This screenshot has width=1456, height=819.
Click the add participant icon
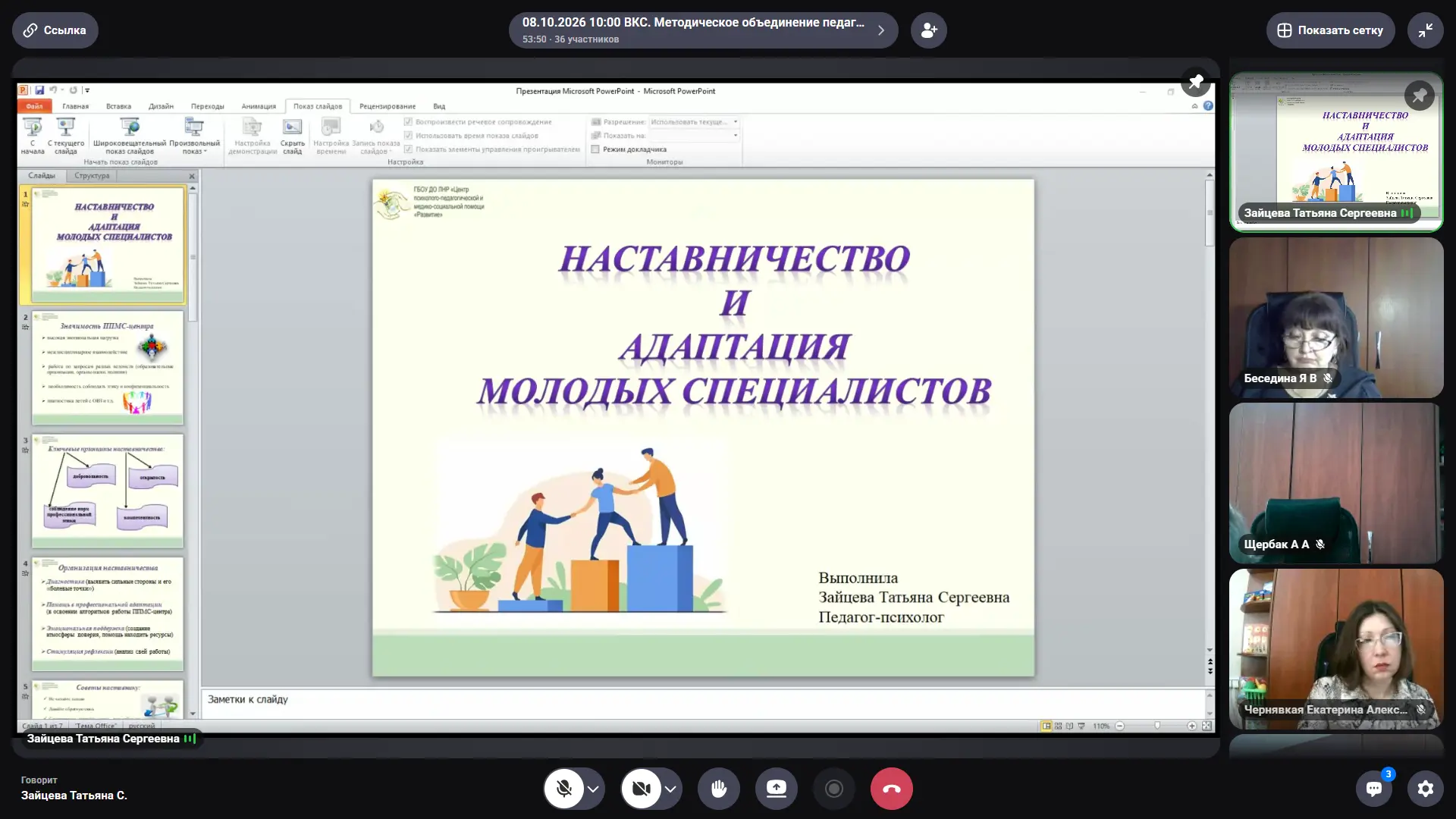point(928,30)
